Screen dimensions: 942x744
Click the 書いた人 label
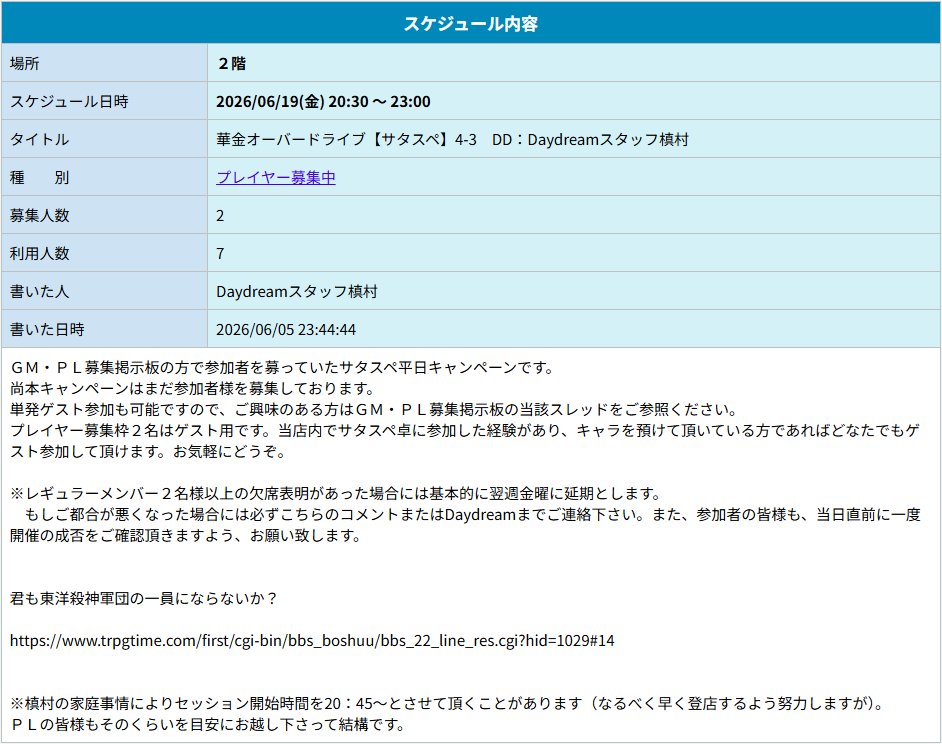(40, 291)
